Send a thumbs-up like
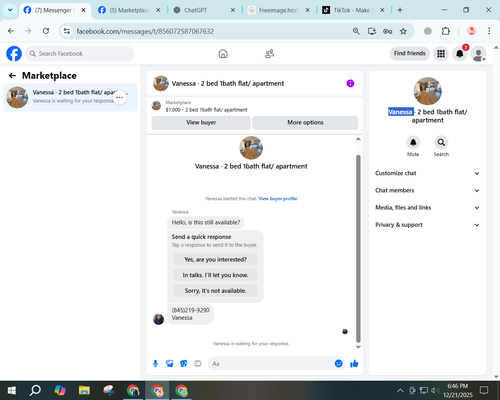Image resolution: width=500 pixels, height=400 pixels. [354, 364]
